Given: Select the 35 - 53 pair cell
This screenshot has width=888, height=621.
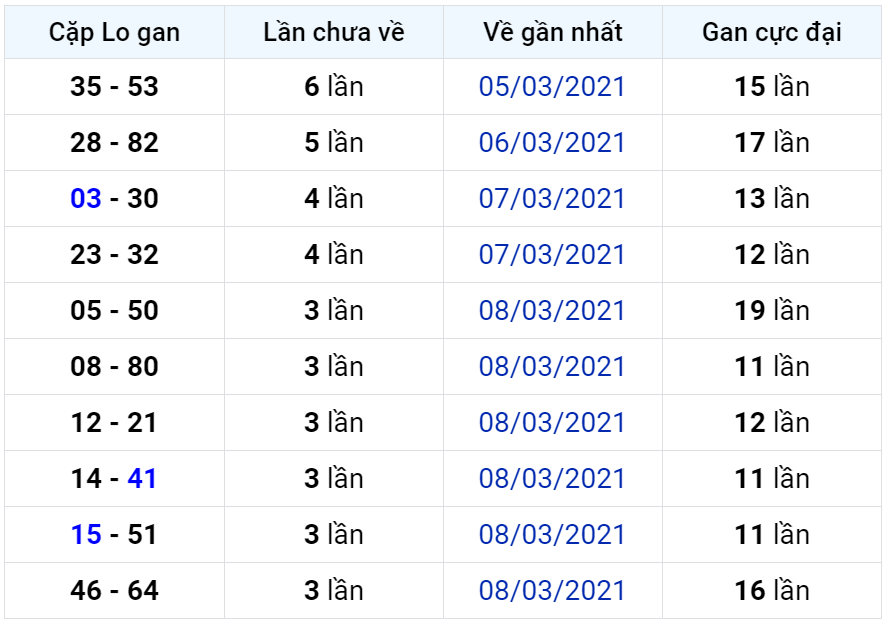Looking at the screenshot, I should coord(114,87).
